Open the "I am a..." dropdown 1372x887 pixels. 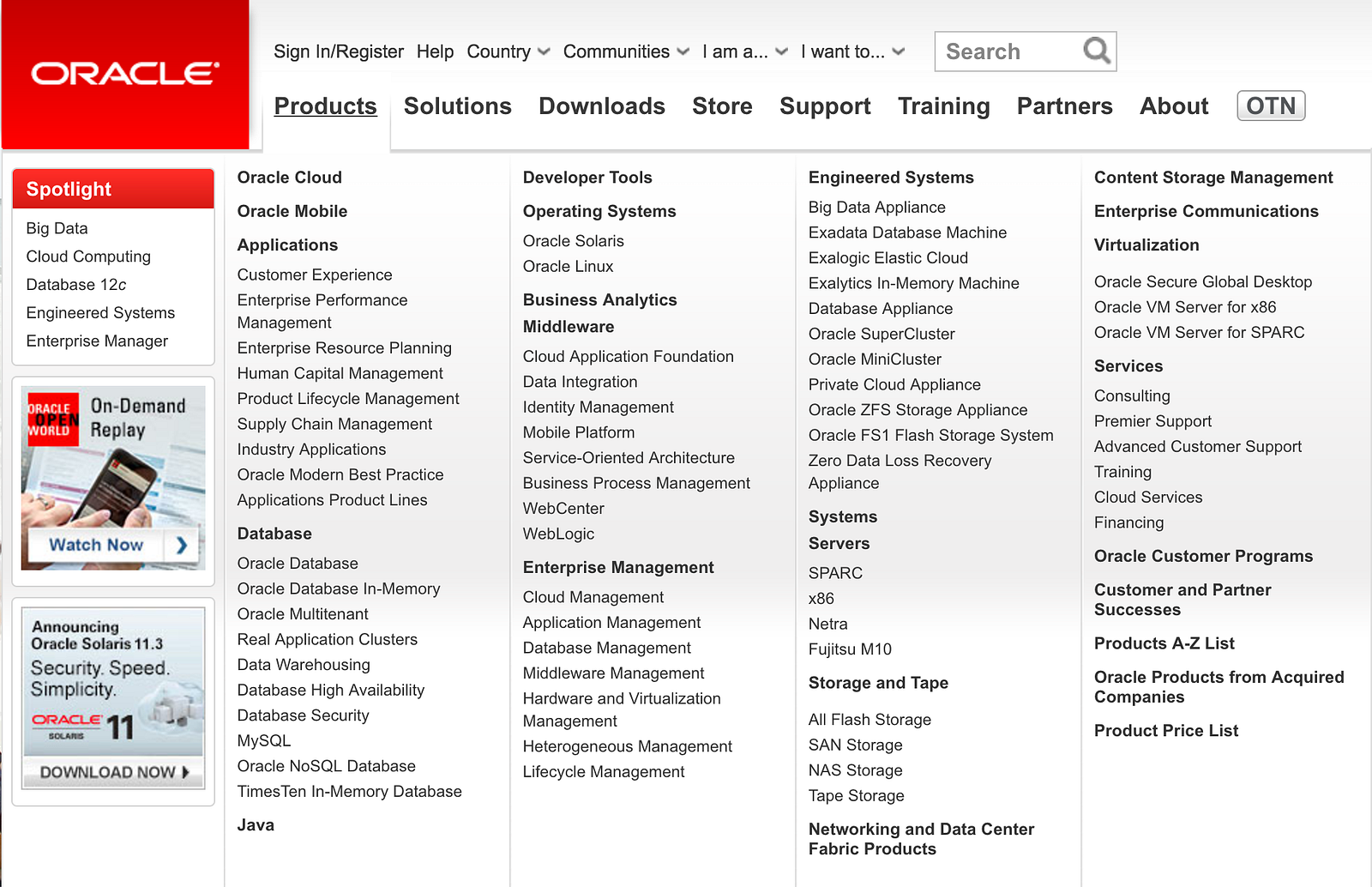(744, 51)
